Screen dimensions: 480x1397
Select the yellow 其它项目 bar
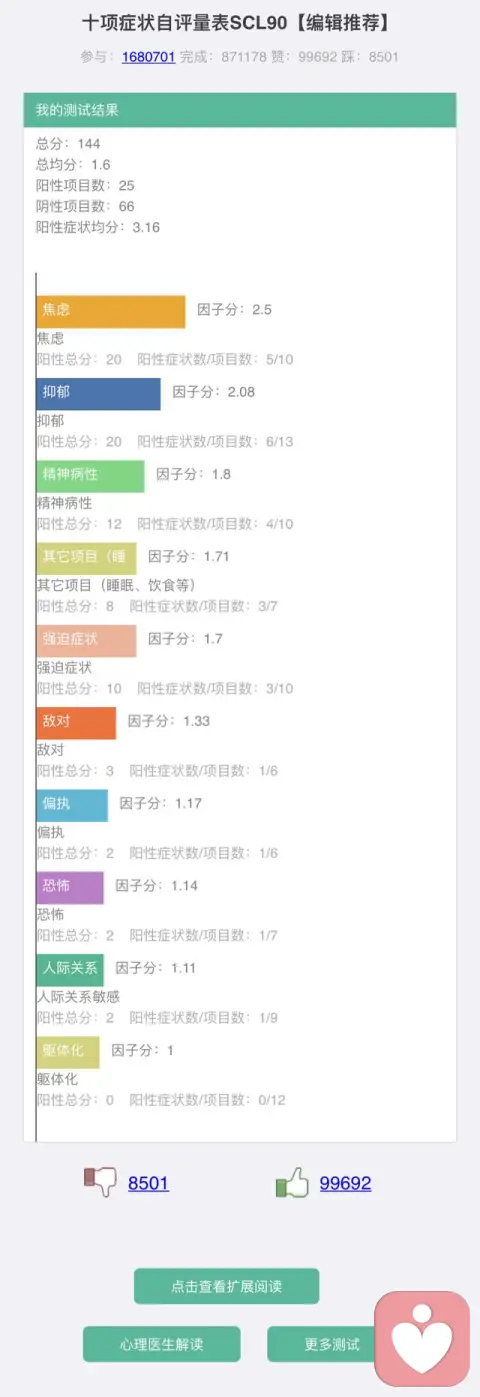coord(87,558)
